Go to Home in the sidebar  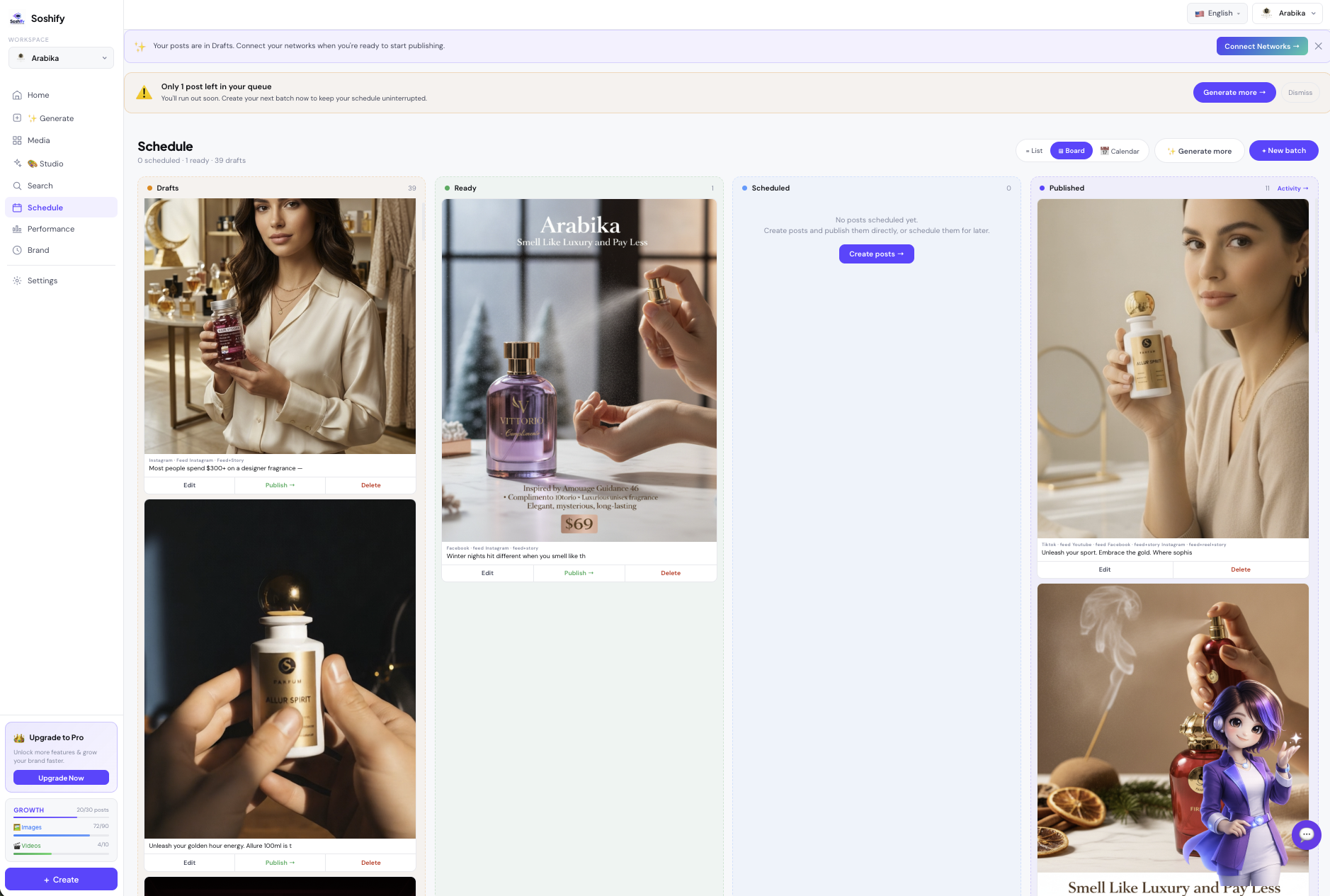[x=61, y=95]
